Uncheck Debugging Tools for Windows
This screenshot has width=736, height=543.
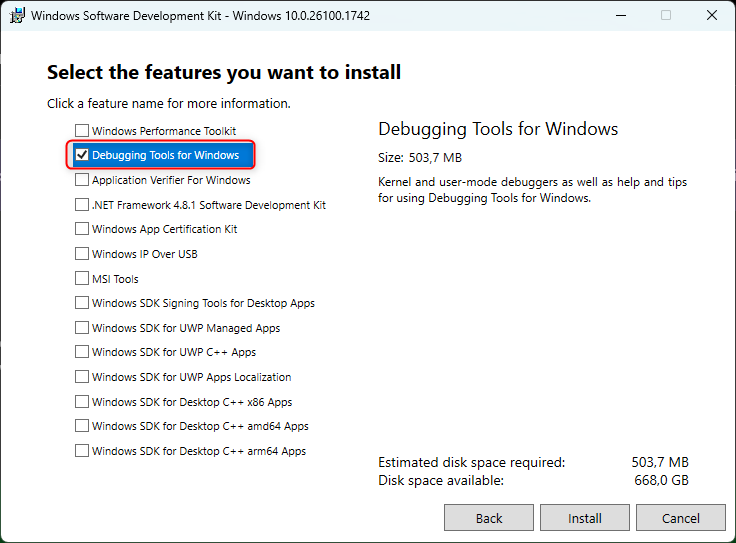[x=82, y=154]
